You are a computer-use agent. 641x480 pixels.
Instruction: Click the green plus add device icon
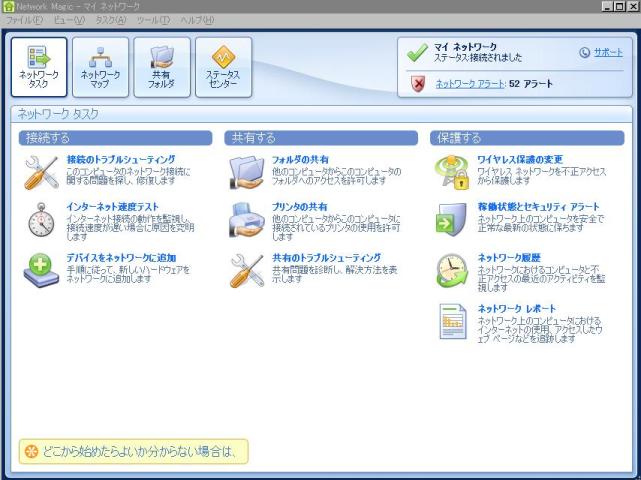[41, 270]
